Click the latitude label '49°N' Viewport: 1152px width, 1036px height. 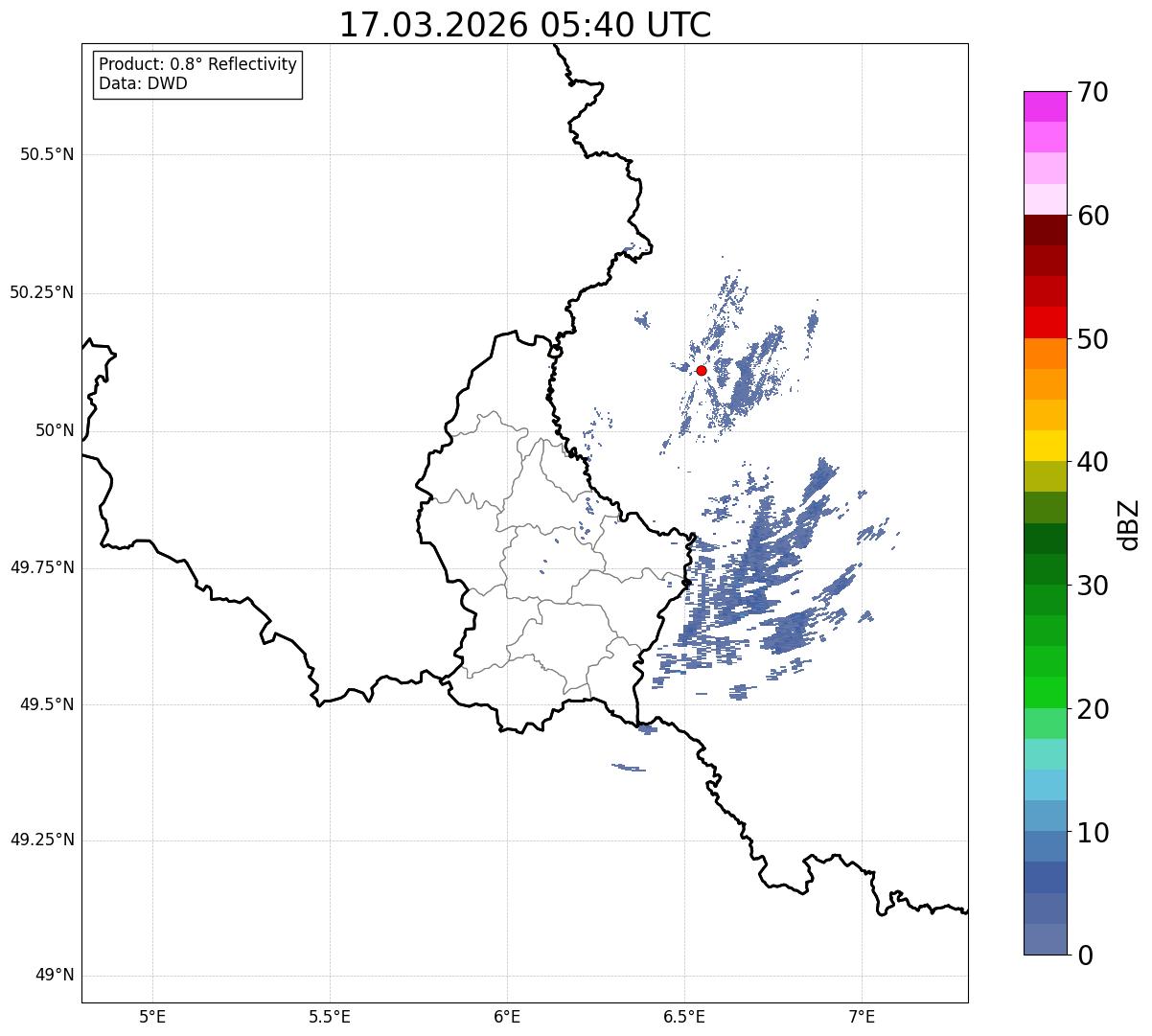click(55, 976)
